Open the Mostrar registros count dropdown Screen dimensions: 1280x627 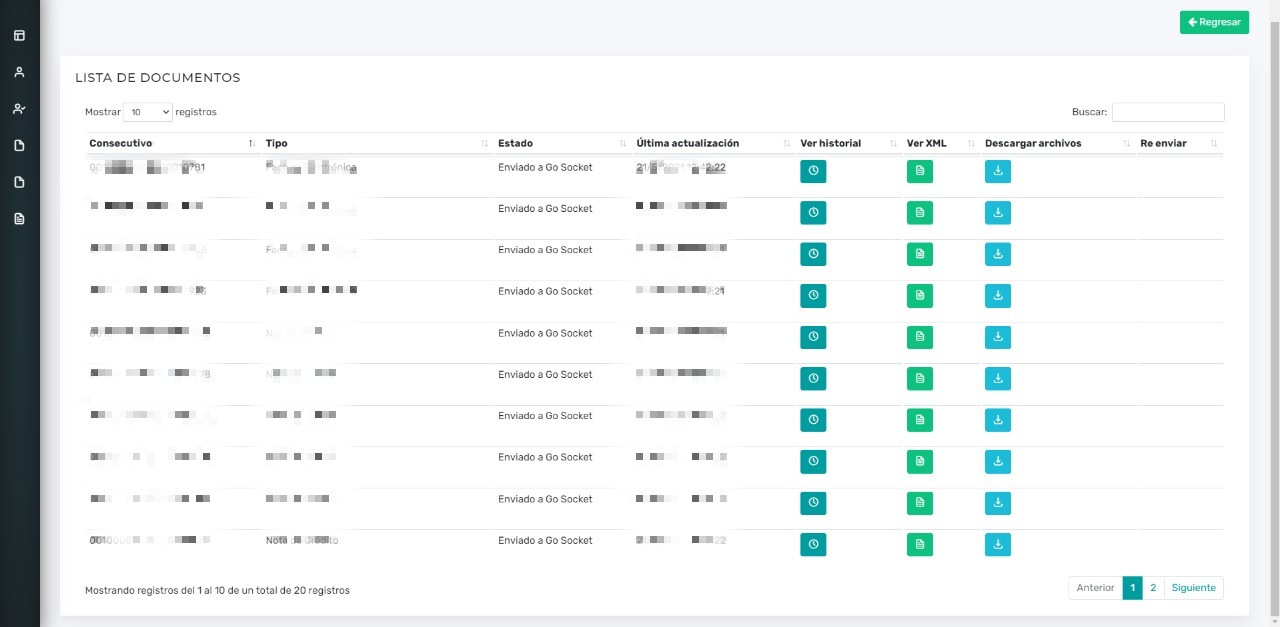tap(148, 112)
